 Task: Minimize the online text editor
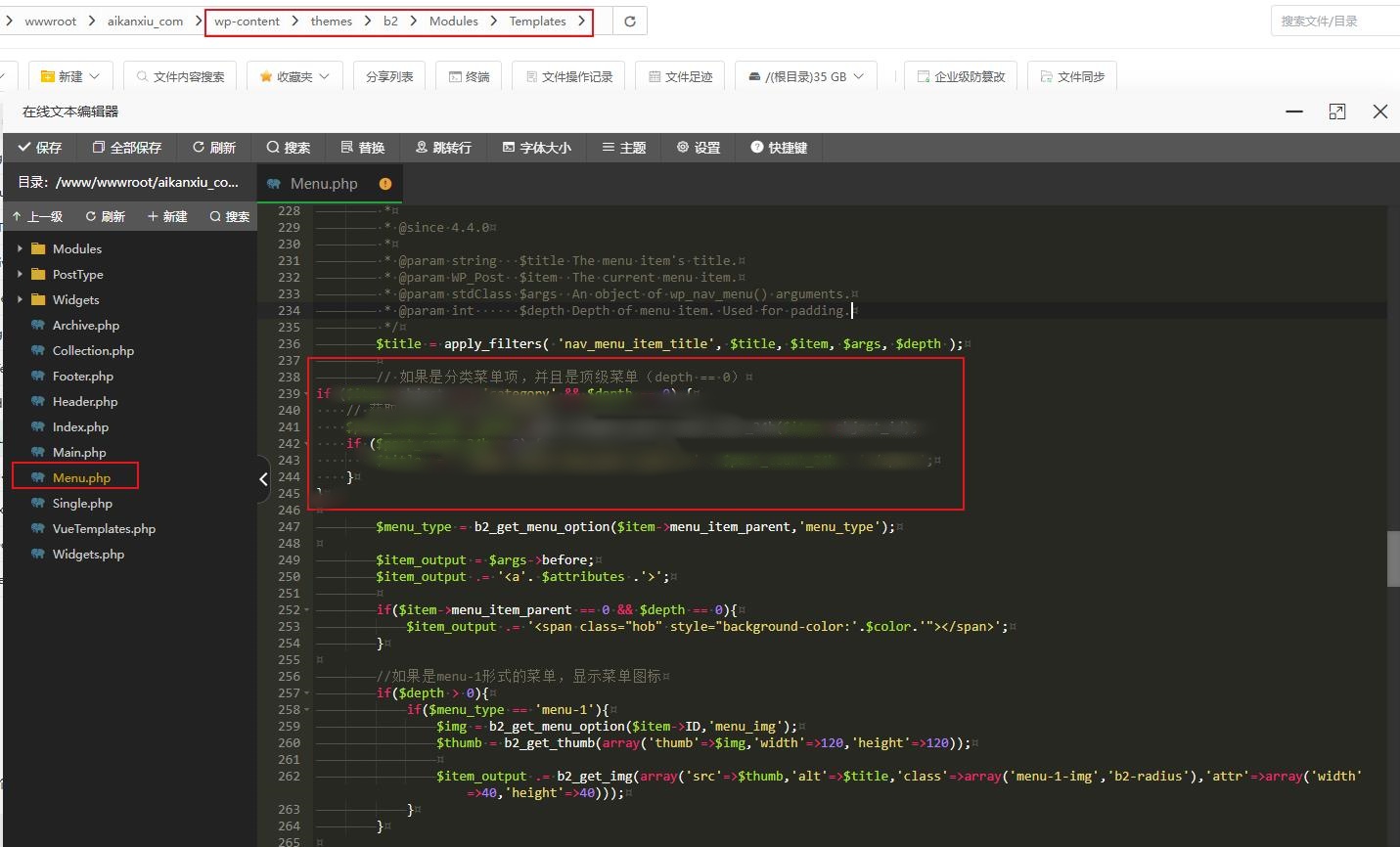1294,111
